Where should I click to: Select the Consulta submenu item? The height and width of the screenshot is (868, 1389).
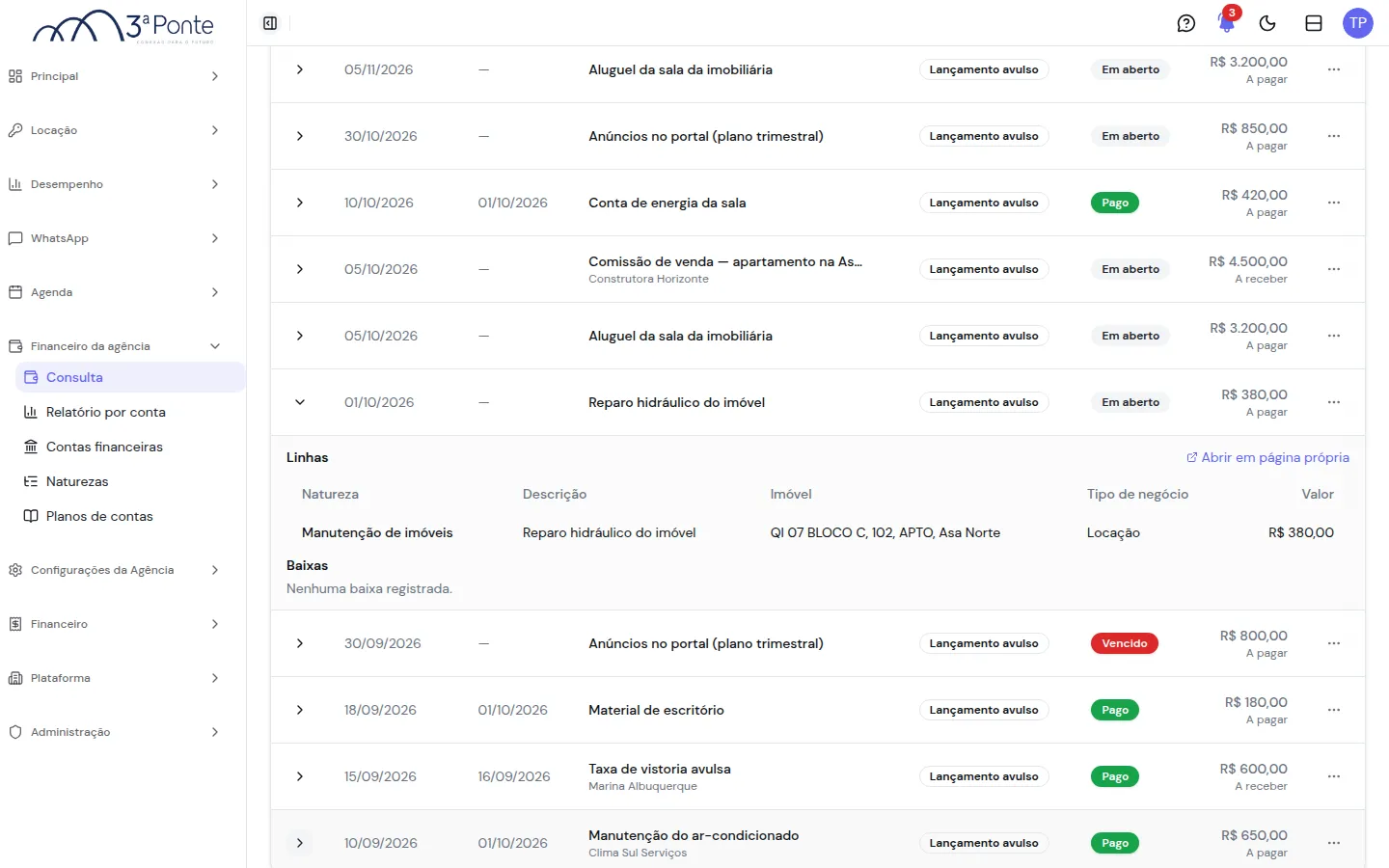130,377
